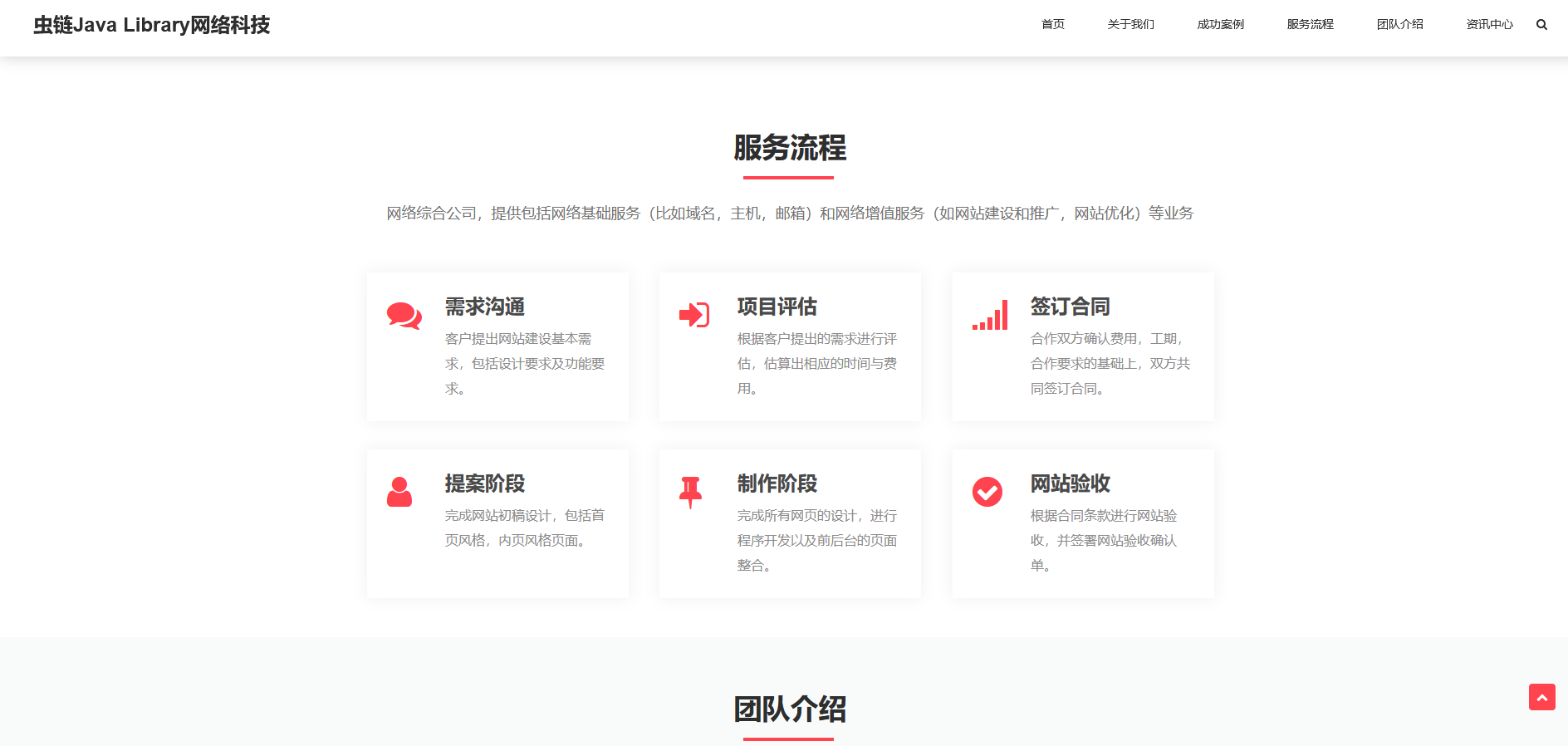This screenshot has height=746, width=1568.
Task: Click the 项目评估 card title
Action: 777,307
